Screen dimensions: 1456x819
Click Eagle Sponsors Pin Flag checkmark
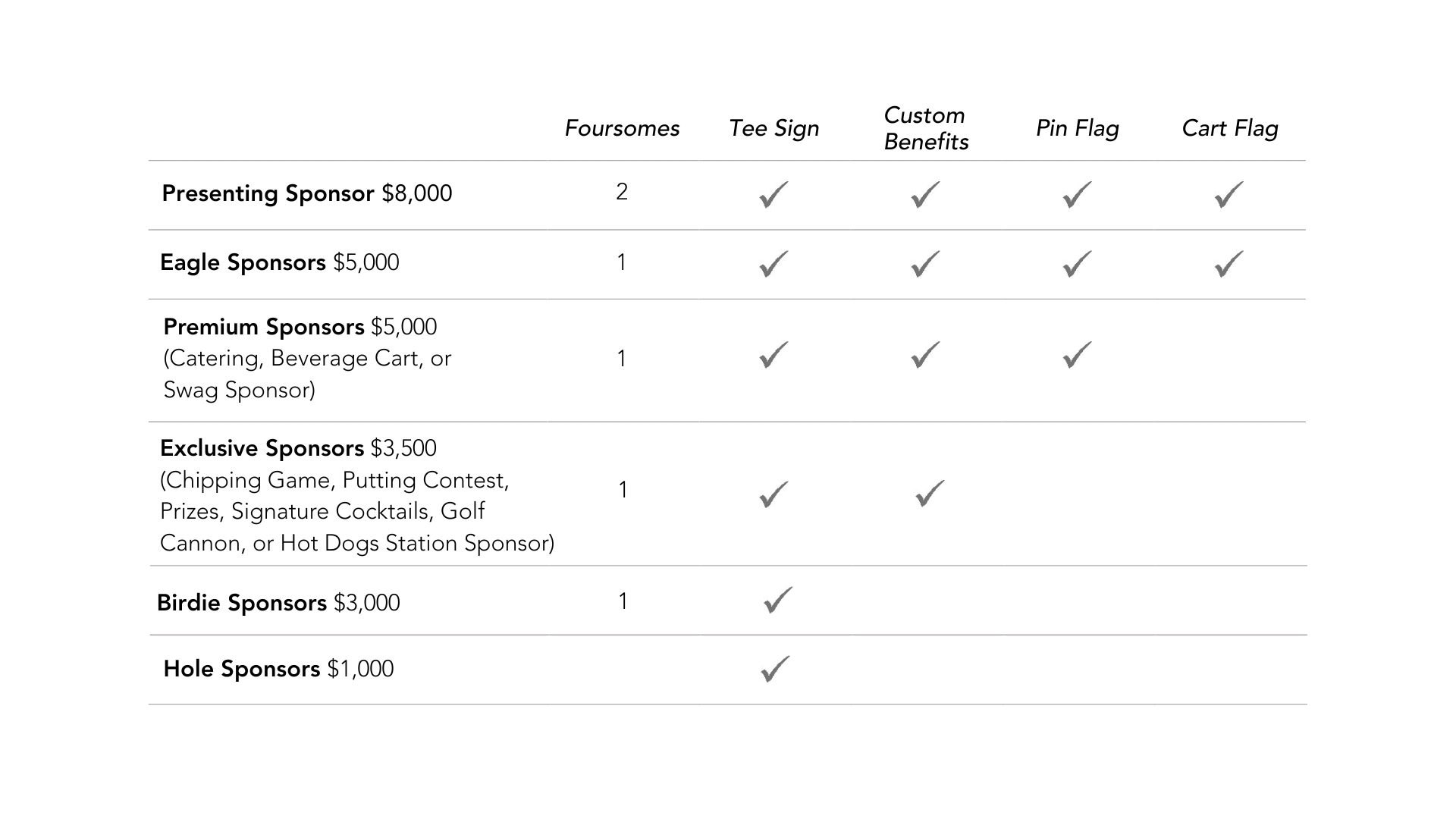click(x=1077, y=264)
